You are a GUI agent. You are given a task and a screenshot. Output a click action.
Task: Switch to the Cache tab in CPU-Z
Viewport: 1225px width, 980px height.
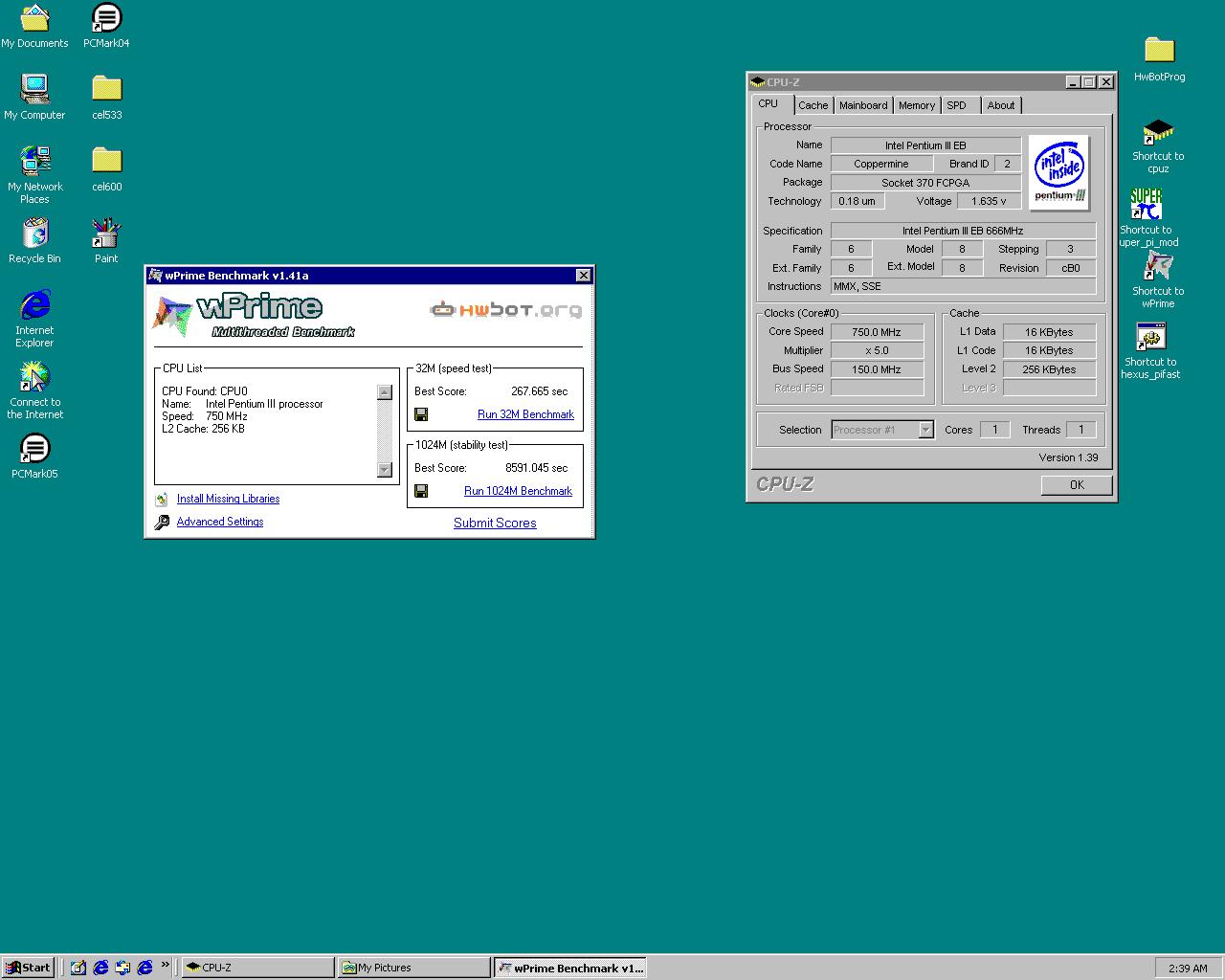(x=813, y=105)
